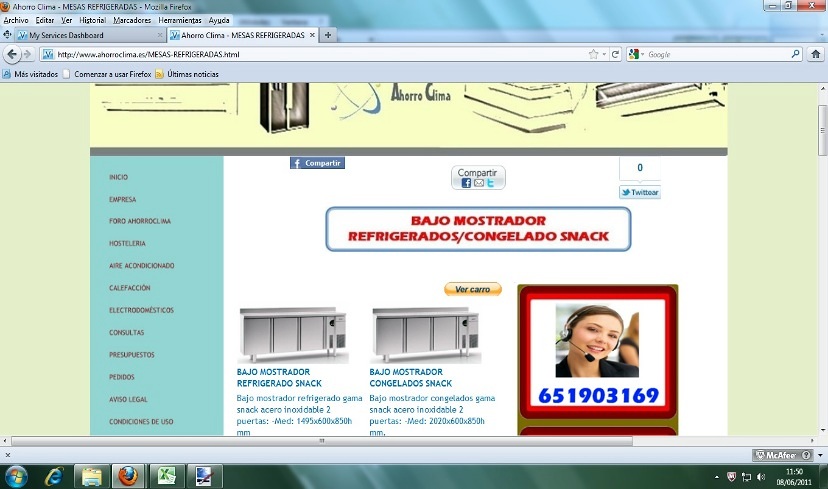
Task: Open the Windows Start menu orb
Action: (18, 474)
